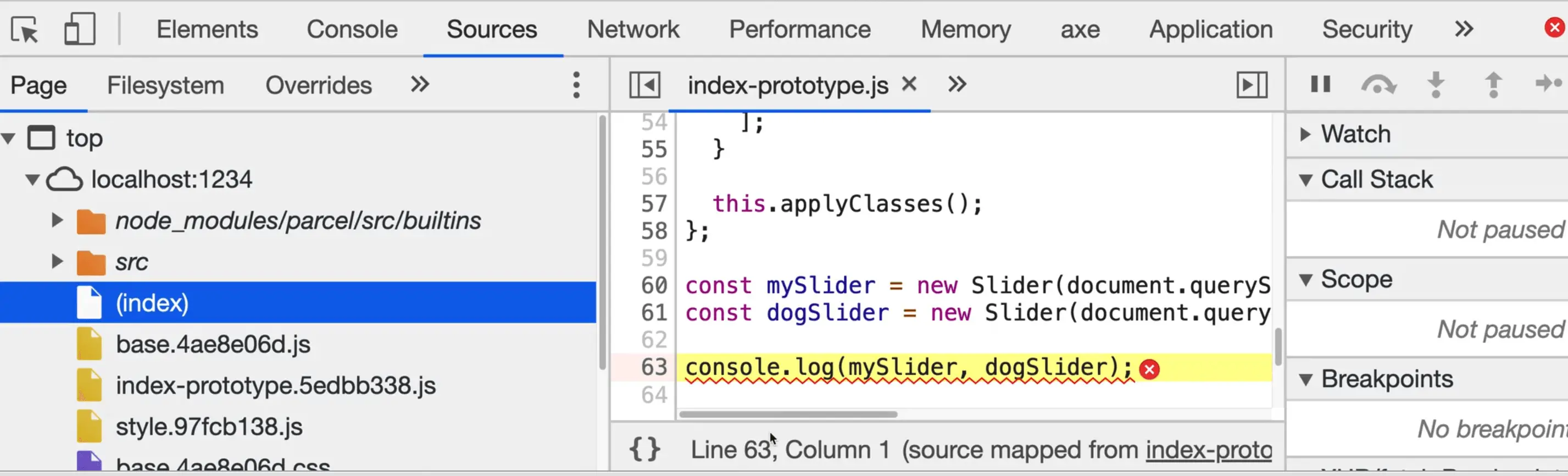Hide the debugger sidebar panel
1568x476 pixels.
1252,85
